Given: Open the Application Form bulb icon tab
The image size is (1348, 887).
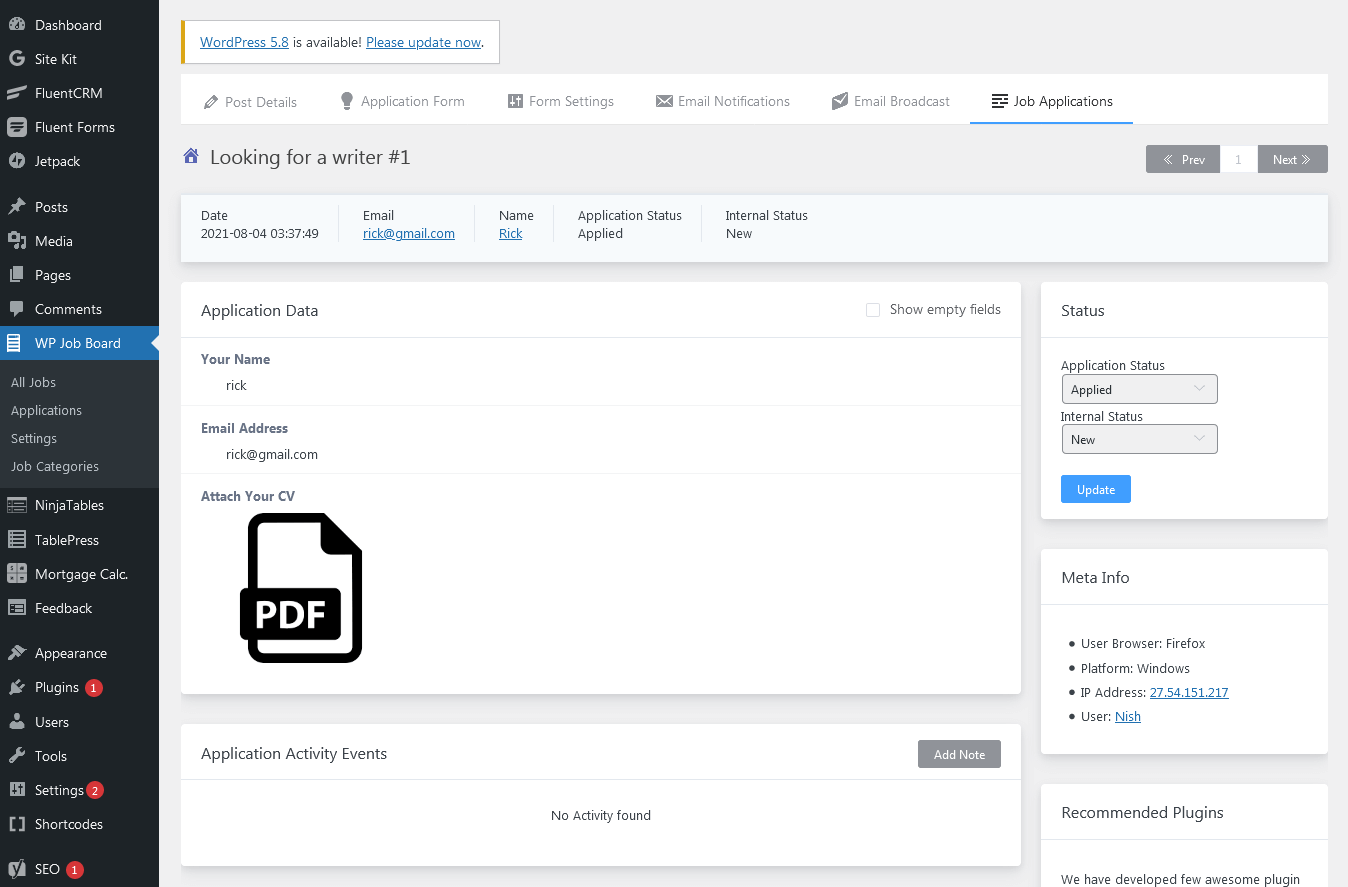Looking at the screenshot, I should coord(345,101).
